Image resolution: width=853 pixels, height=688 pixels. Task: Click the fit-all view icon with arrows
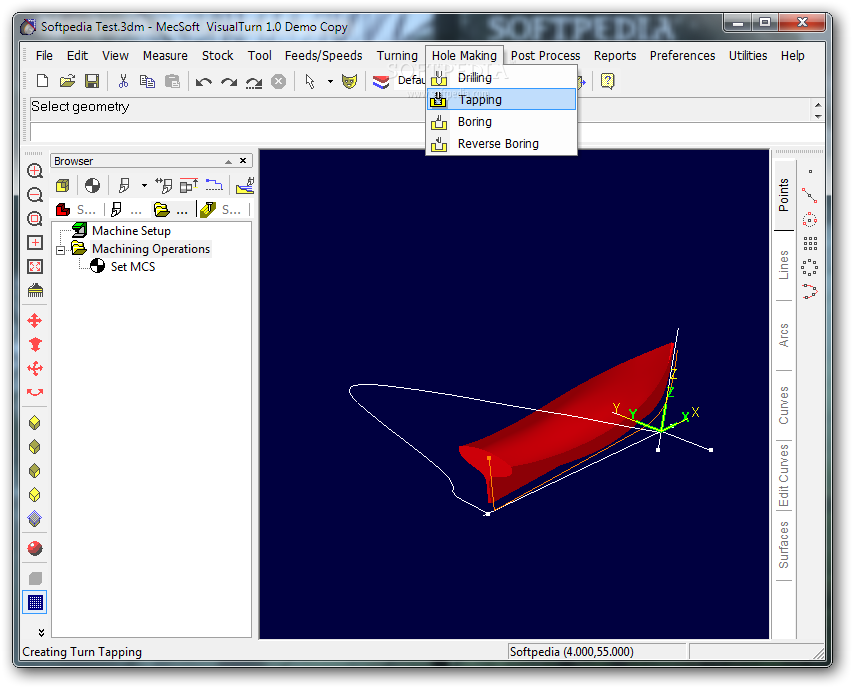tap(35, 266)
